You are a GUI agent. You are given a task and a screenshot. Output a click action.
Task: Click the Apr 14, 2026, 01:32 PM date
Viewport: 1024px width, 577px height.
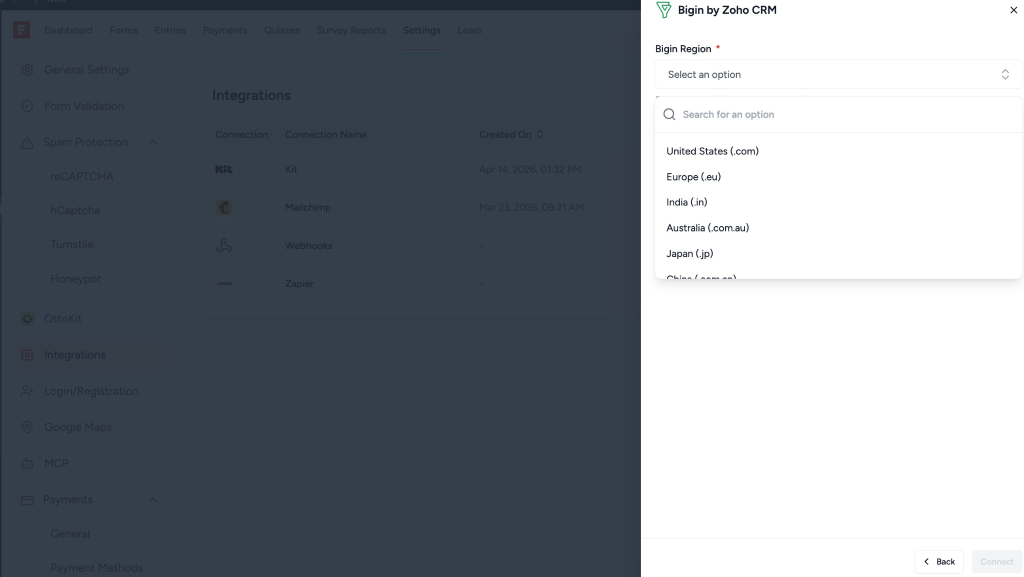pos(530,169)
